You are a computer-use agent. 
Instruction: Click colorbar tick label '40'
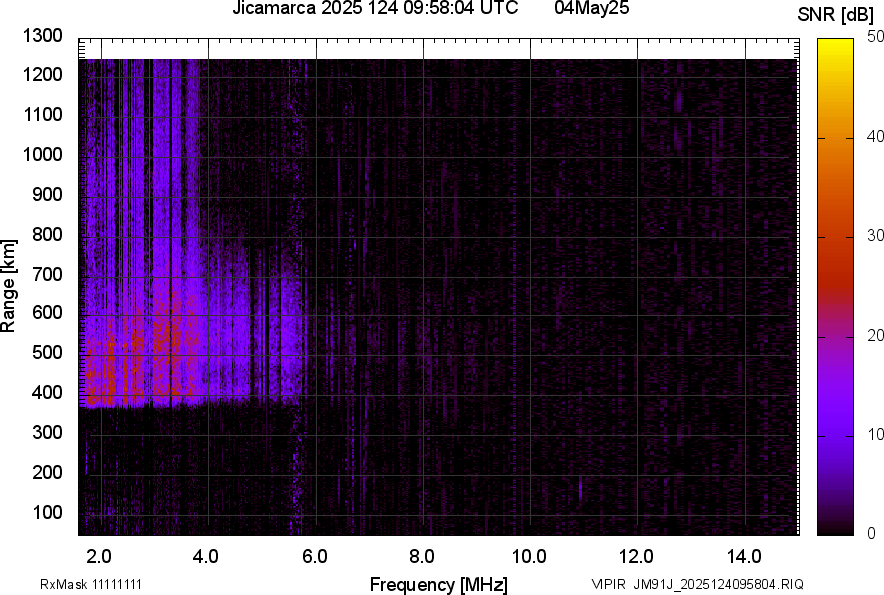click(x=875, y=136)
